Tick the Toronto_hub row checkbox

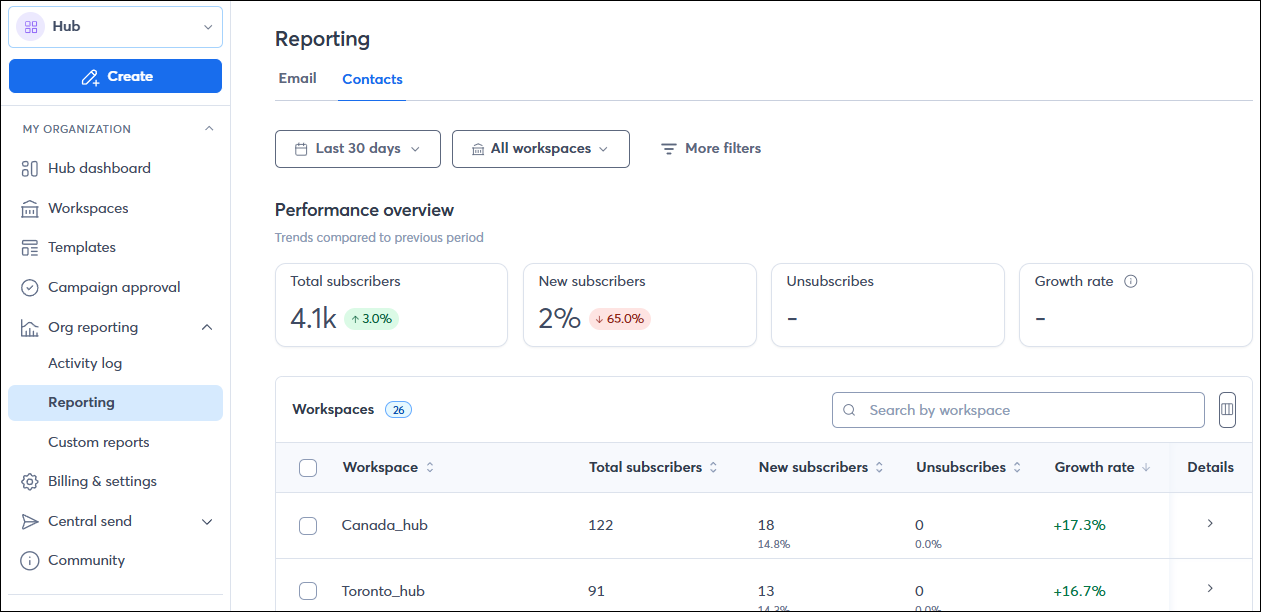pyautogui.click(x=308, y=592)
